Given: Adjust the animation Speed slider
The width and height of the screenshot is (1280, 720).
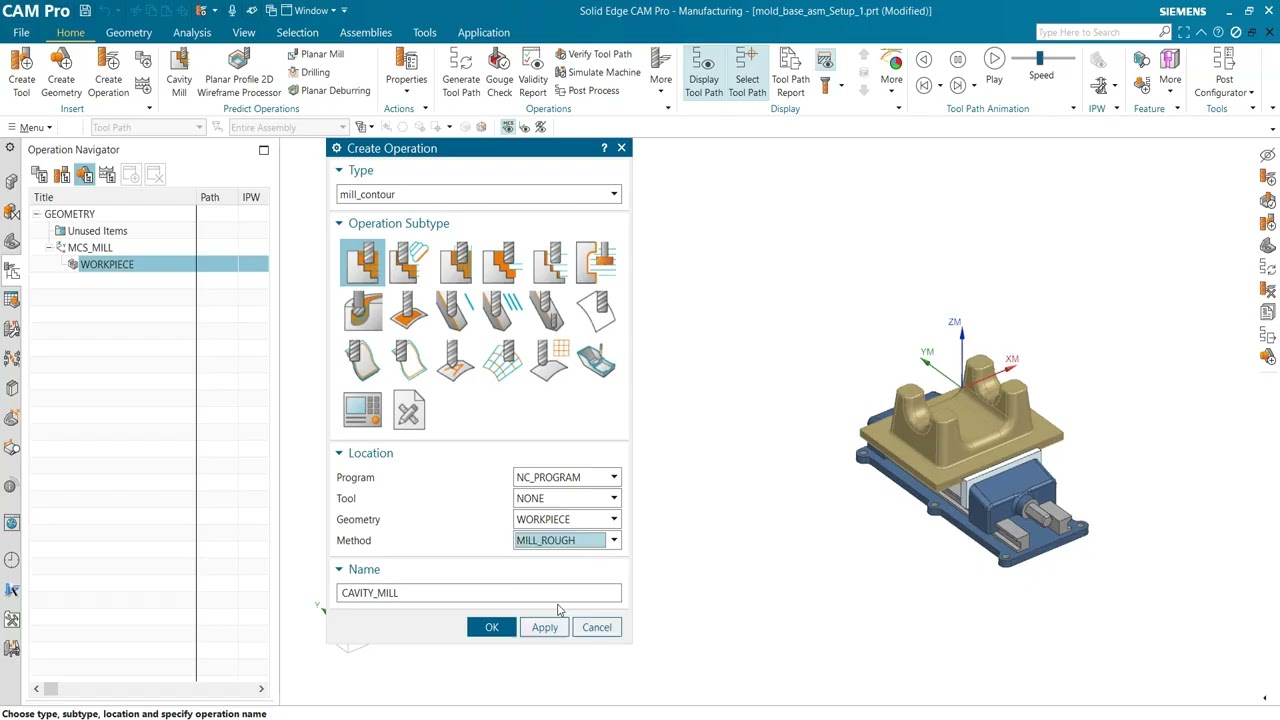Looking at the screenshot, I should click(x=1040, y=59).
